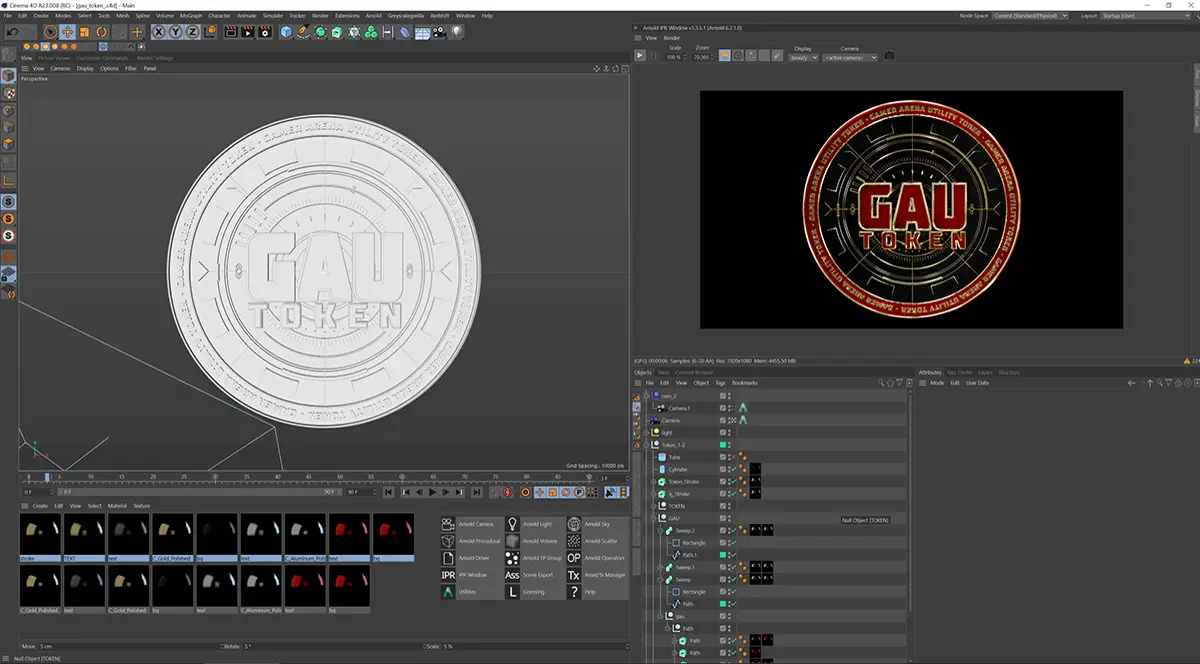This screenshot has height=664, width=1200.
Task: Collapse the GAU null object
Action: pyautogui.click(x=654, y=518)
